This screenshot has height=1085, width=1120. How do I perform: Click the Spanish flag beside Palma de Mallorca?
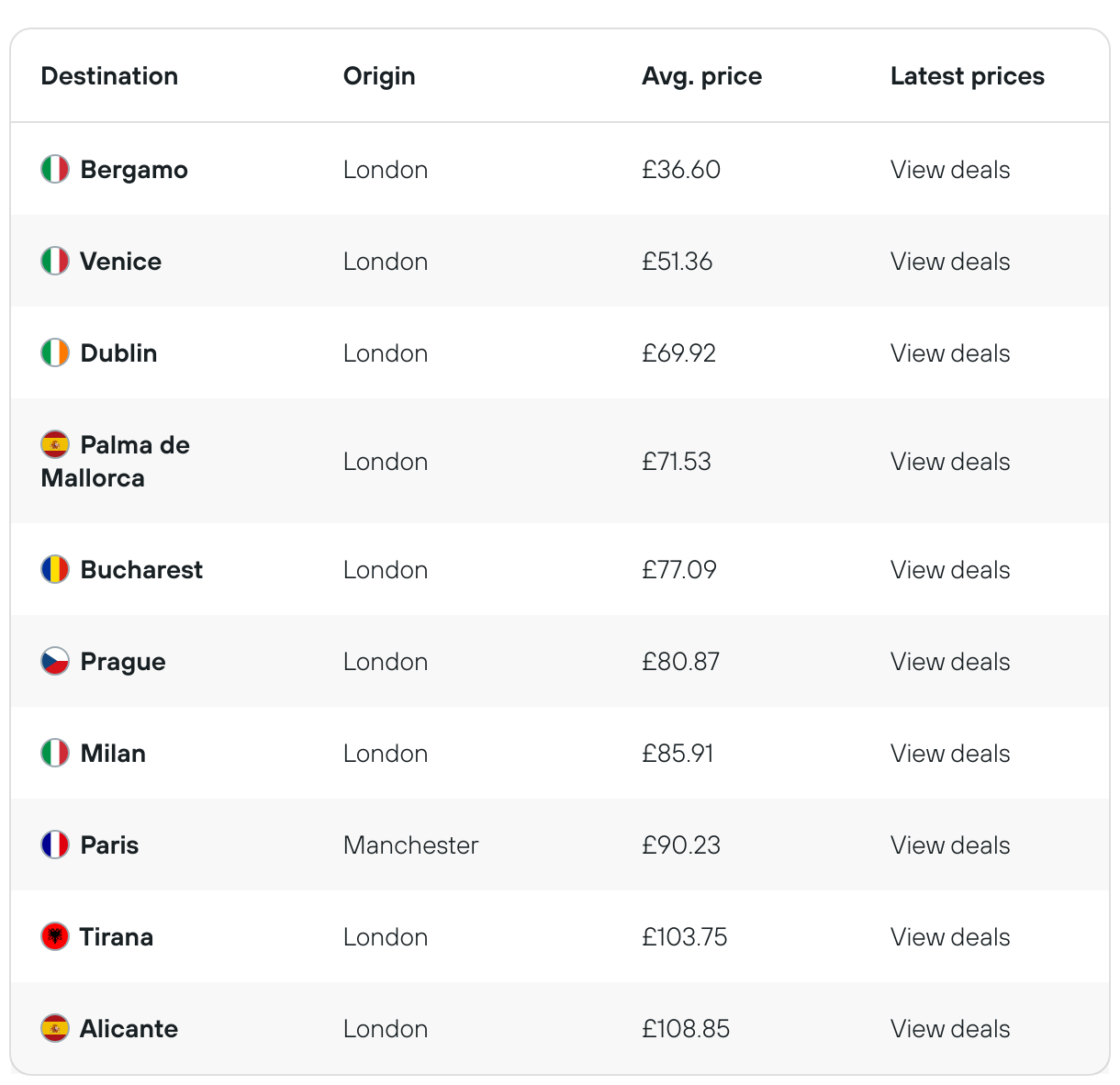tap(55, 444)
